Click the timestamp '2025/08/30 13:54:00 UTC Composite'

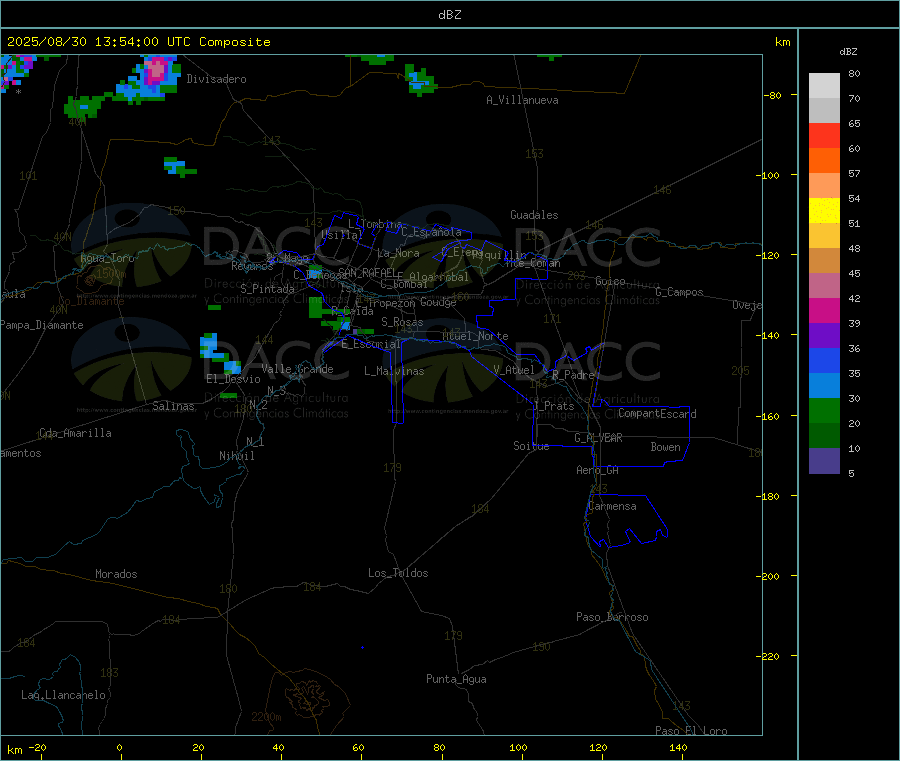pos(138,42)
